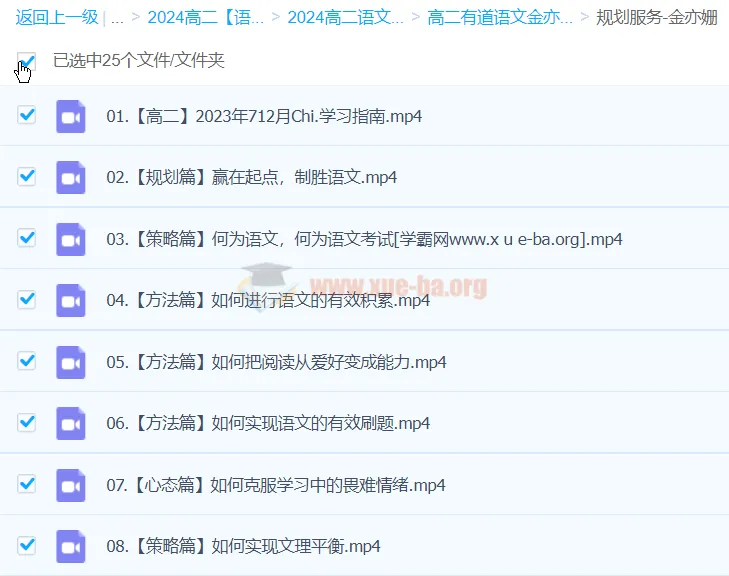Open file 07.【心态篇】如何克服学习中的畏难情绪.mp4

click(x=275, y=485)
